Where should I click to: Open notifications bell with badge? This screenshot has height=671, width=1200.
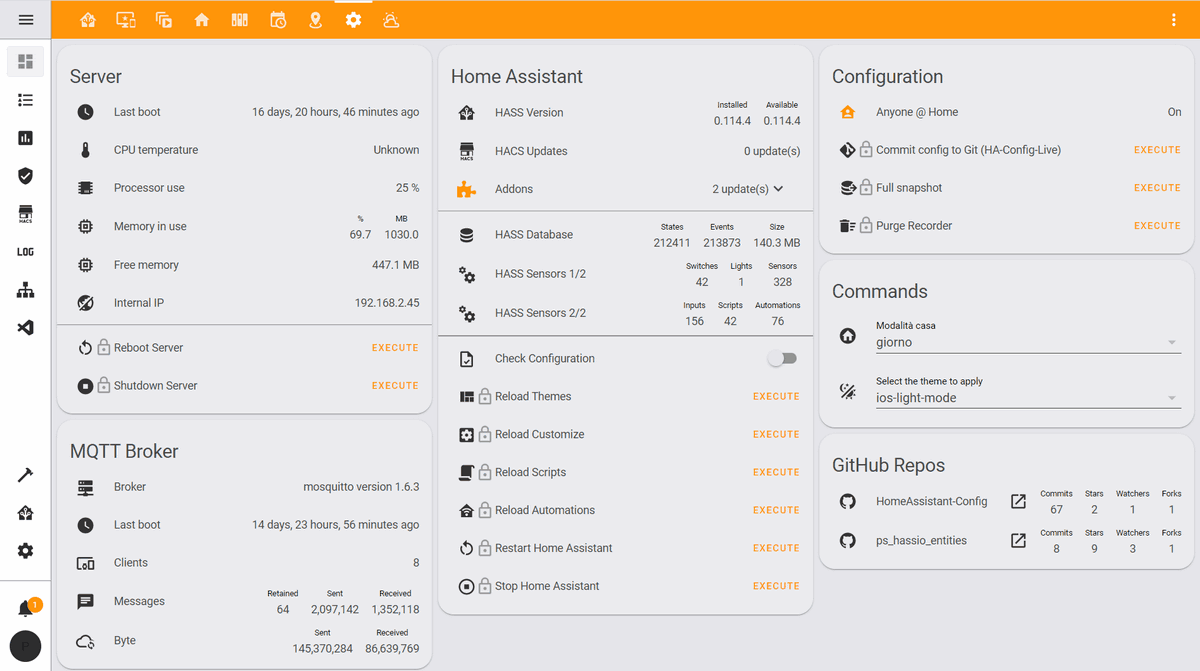click(x=27, y=608)
